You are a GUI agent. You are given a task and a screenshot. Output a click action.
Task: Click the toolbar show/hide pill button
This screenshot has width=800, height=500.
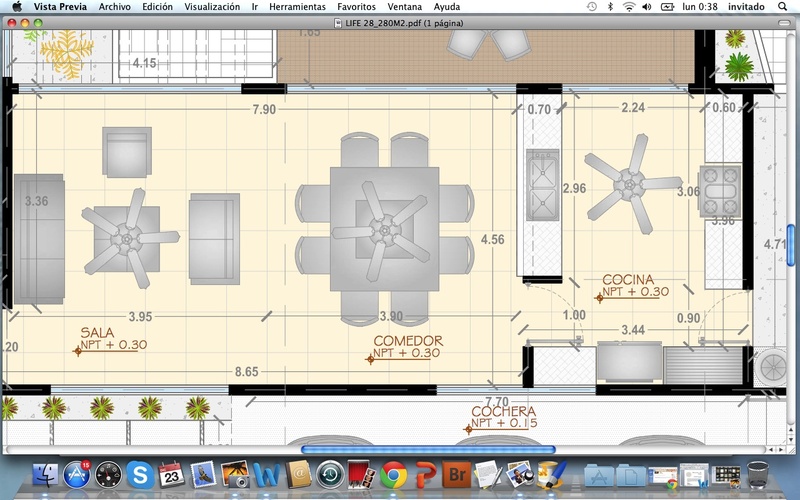point(783,22)
